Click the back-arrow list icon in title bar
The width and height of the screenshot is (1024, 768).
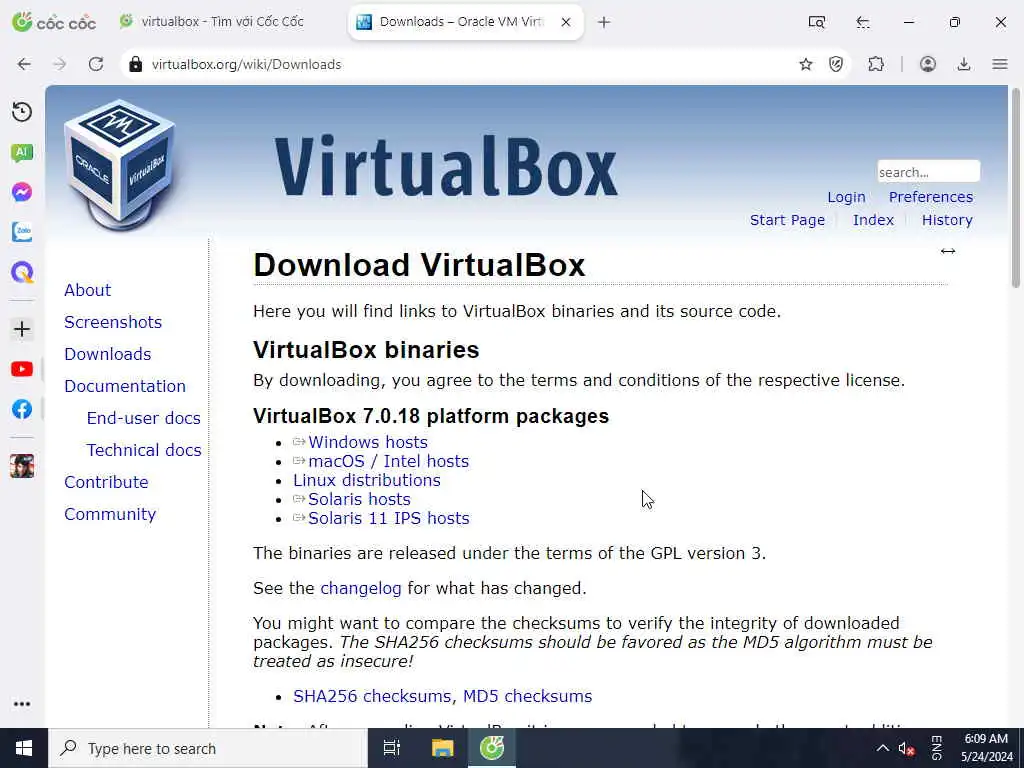pos(863,22)
